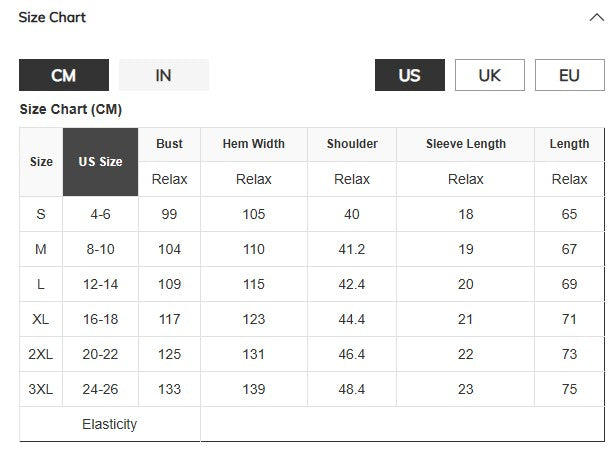Click the 2XL size row label
Screen dimensions: 613x450
(41, 354)
